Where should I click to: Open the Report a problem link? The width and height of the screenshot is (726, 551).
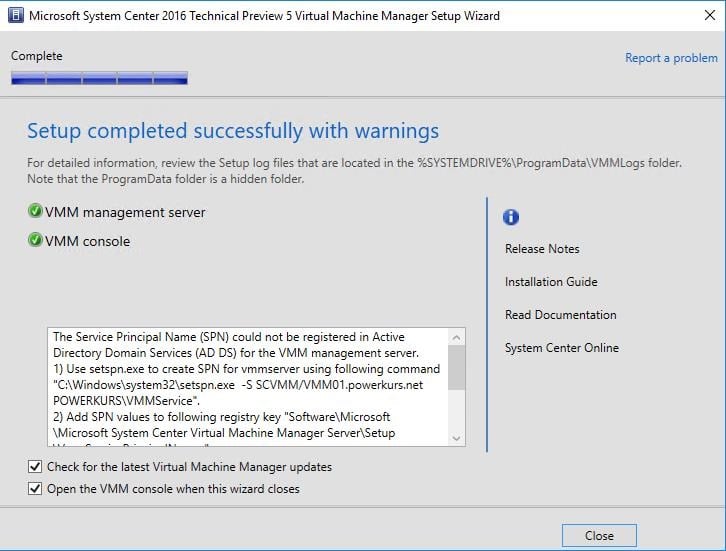[671, 58]
